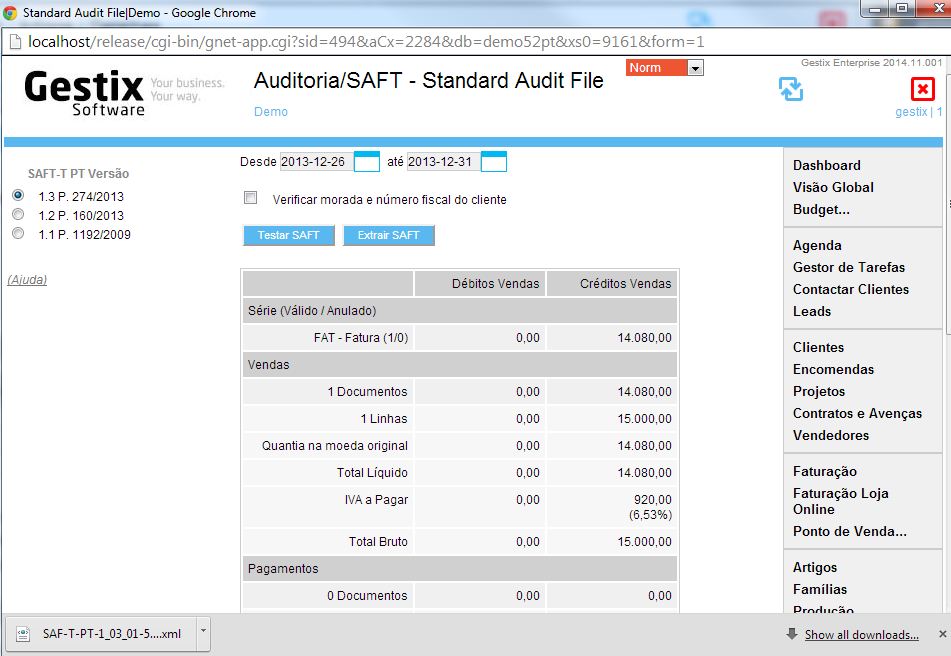Image resolution: width=951 pixels, height=656 pixels.
Task: Click the downloaded XML file icon
Action: [23, 634]
